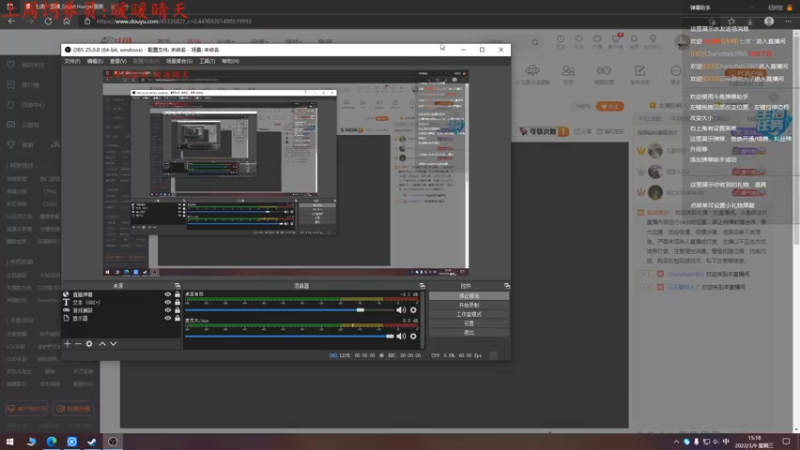Click the OBS preview canvas
The width and height of the screenshot is (800, 450).
tap(286, 173)
